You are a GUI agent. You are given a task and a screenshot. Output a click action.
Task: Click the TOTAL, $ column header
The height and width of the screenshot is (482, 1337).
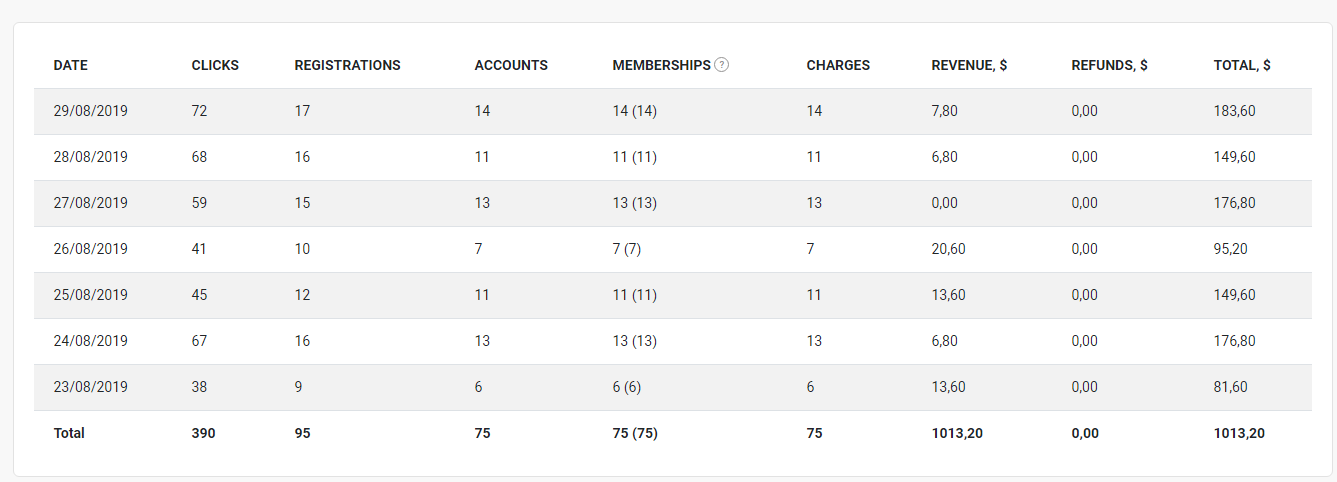pyautogui.click(x=1242, y=65)
